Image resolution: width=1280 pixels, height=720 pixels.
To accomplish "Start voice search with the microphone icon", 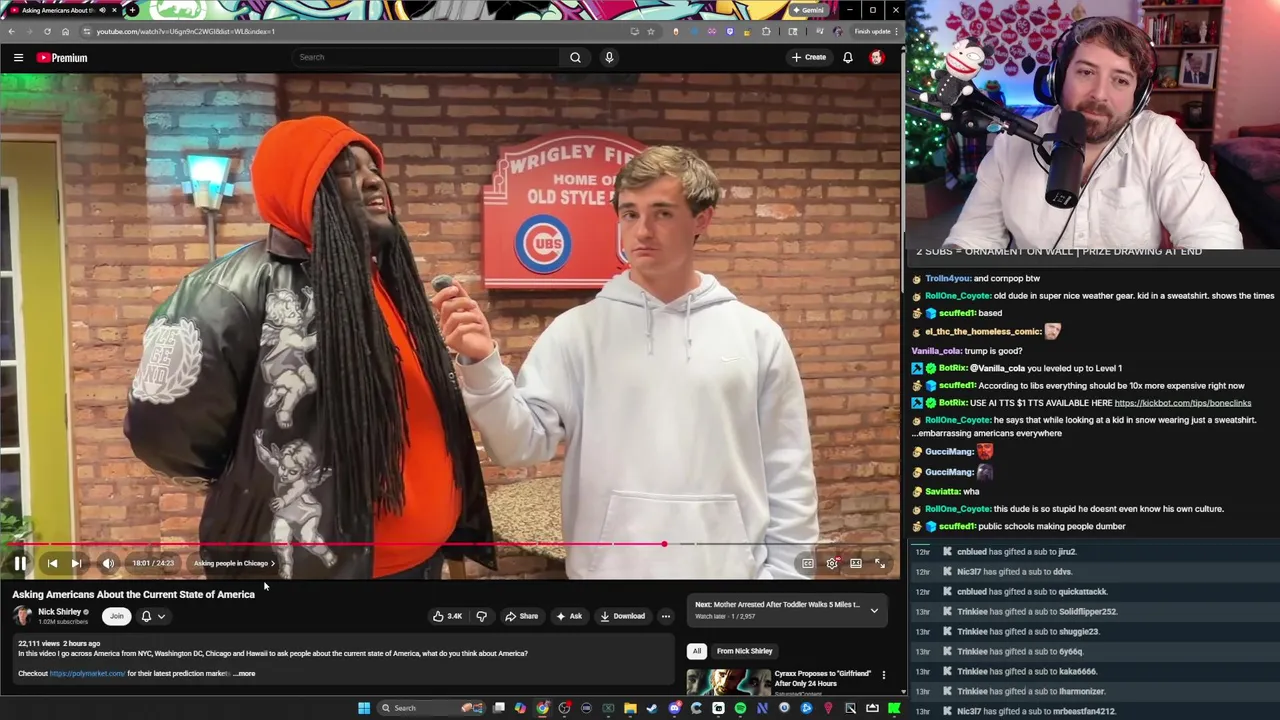I will coord(609,57).
